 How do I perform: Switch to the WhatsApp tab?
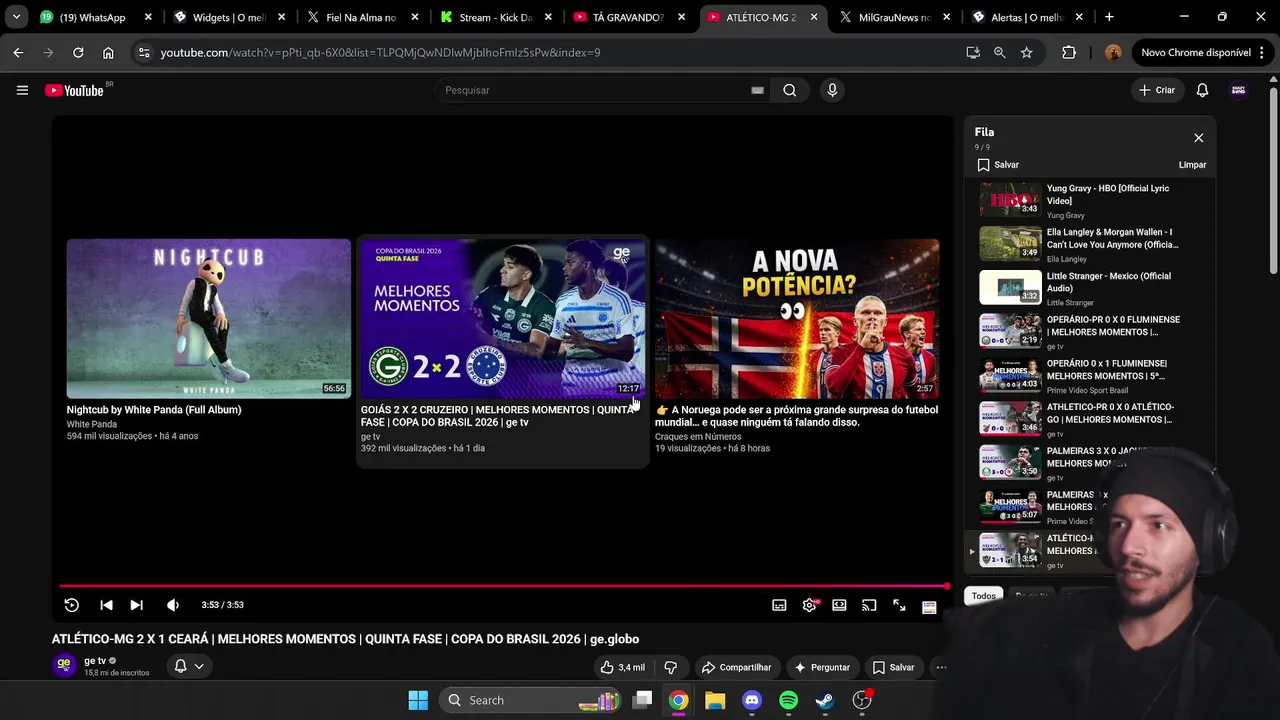coord(96,17)
